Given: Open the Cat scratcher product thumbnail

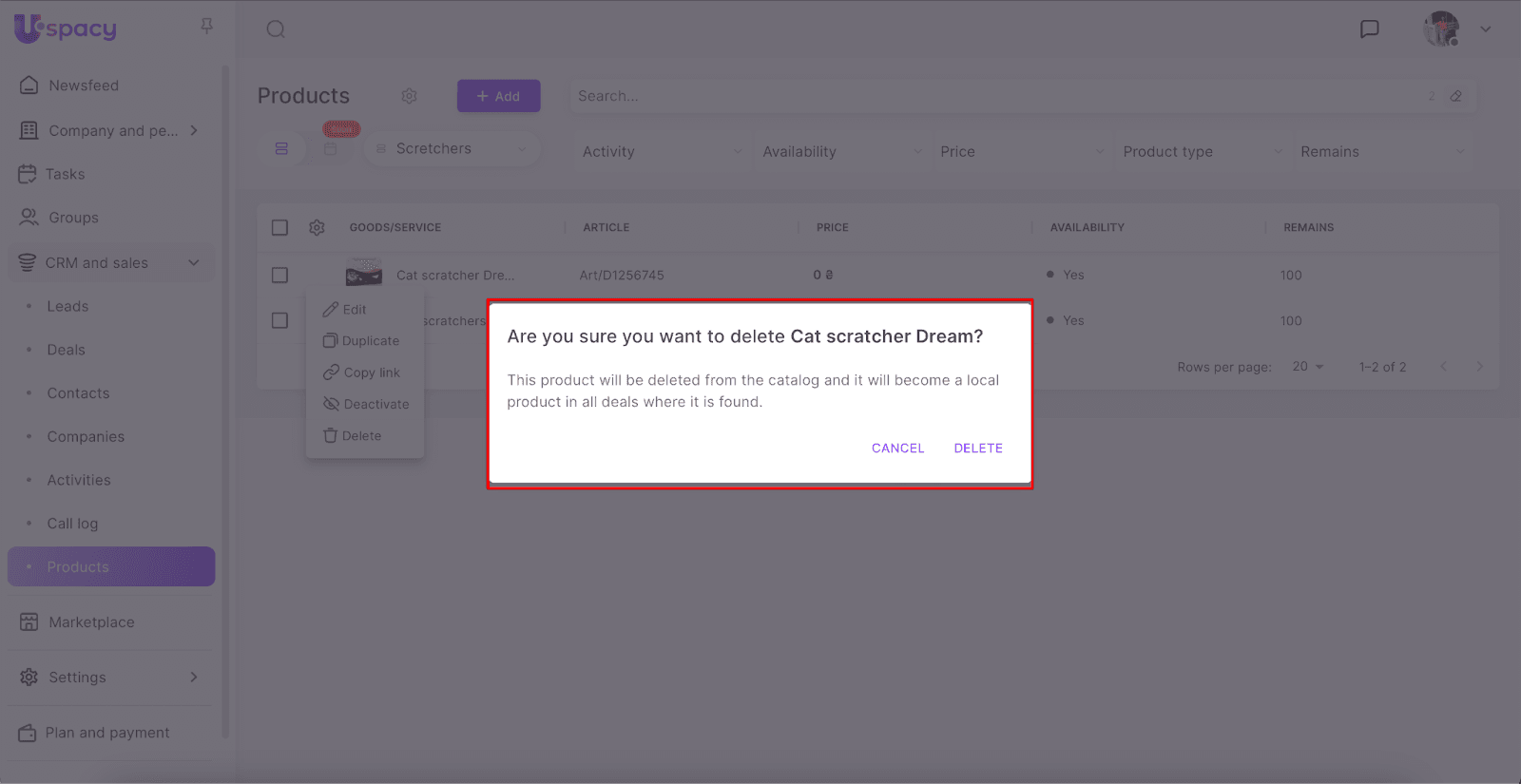Looking at the screenshot, I should coord(364,275).
